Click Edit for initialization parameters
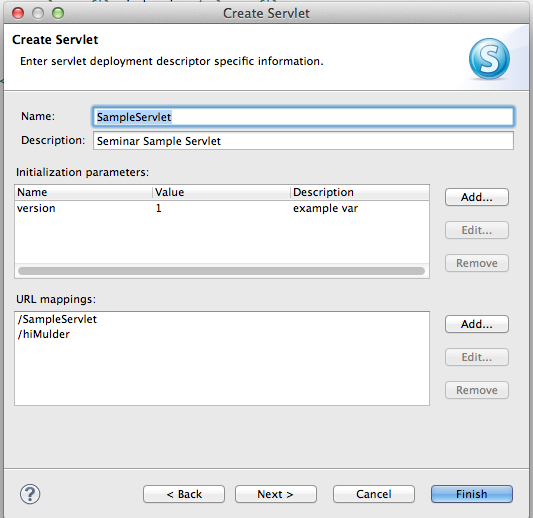This screenshot has height=518, width=533. click(x=477, y=230)
